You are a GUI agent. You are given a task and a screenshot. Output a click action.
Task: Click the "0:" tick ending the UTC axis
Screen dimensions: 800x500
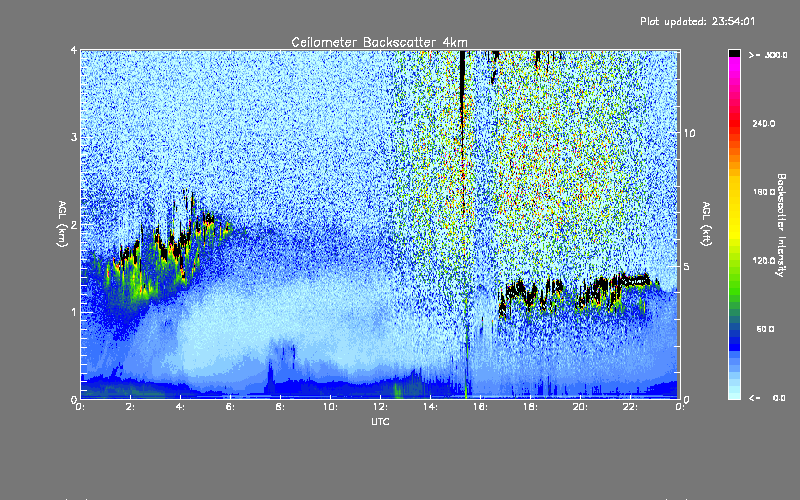[680, 407]
